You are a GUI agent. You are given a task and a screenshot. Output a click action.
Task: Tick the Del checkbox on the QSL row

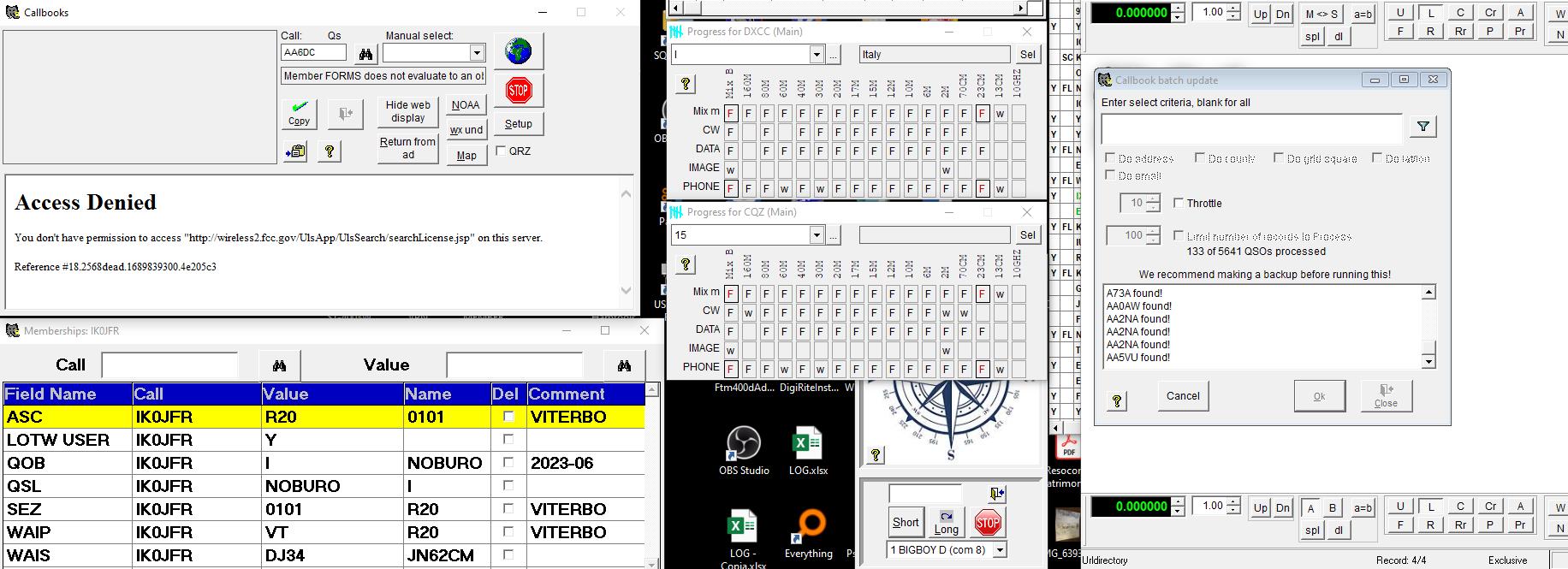coord(508,485)
